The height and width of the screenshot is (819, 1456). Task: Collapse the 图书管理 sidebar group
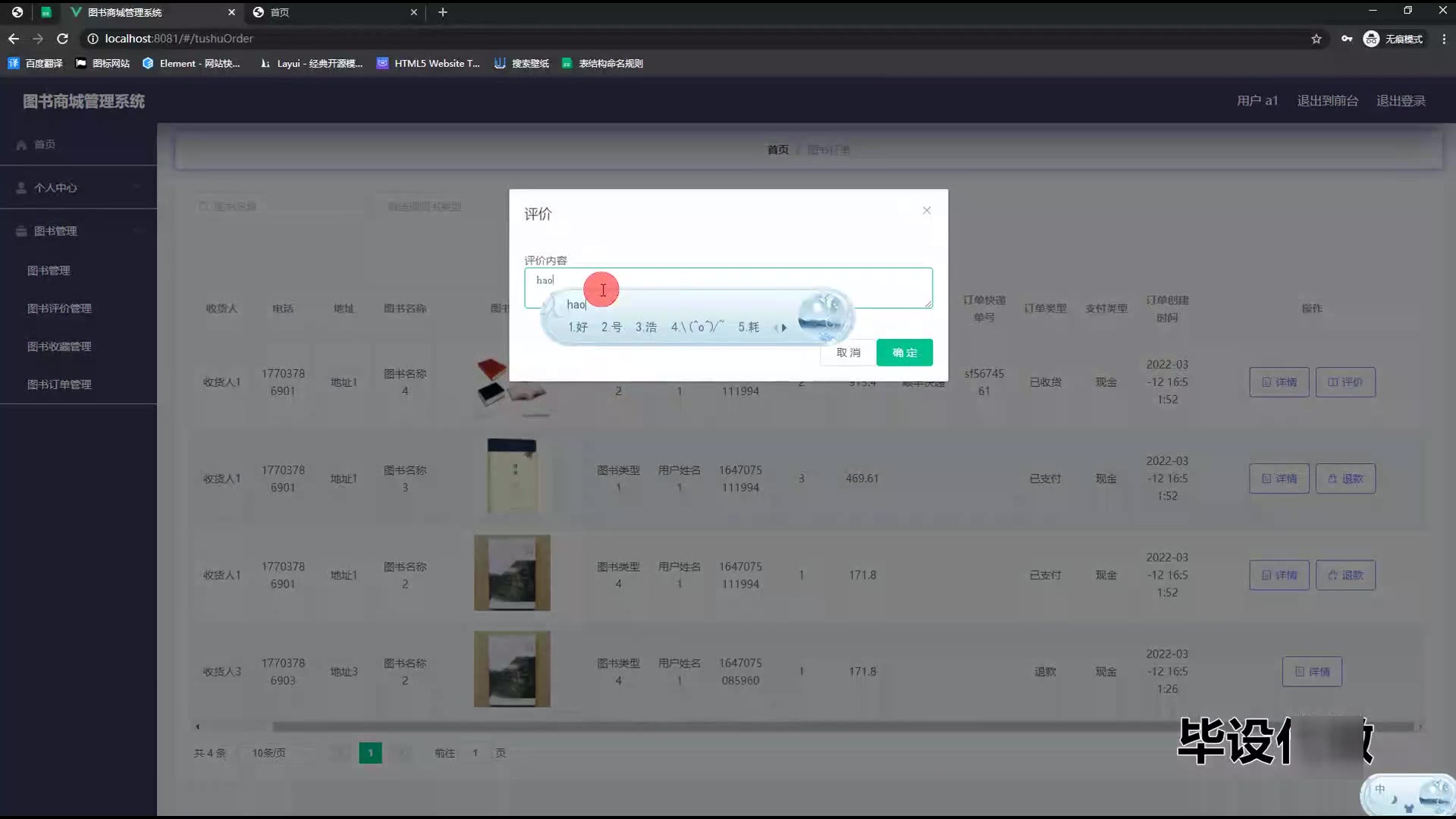coord(78,231)
